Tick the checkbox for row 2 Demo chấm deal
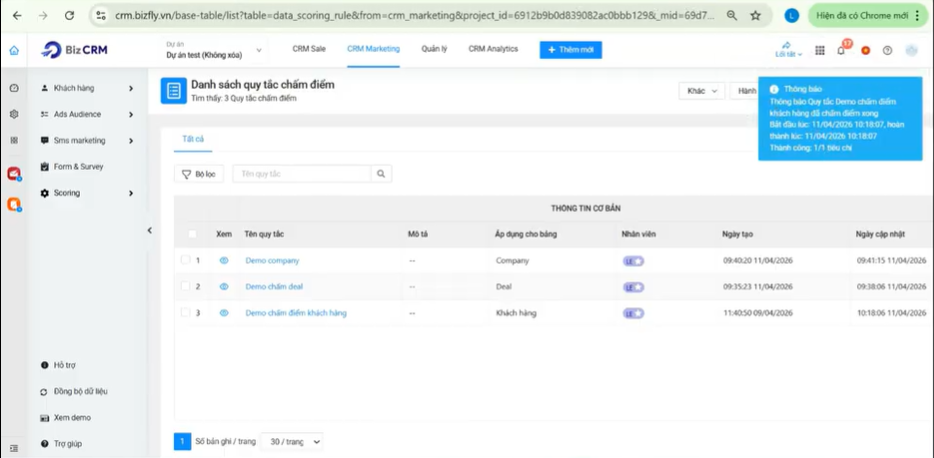 (185, 286)
